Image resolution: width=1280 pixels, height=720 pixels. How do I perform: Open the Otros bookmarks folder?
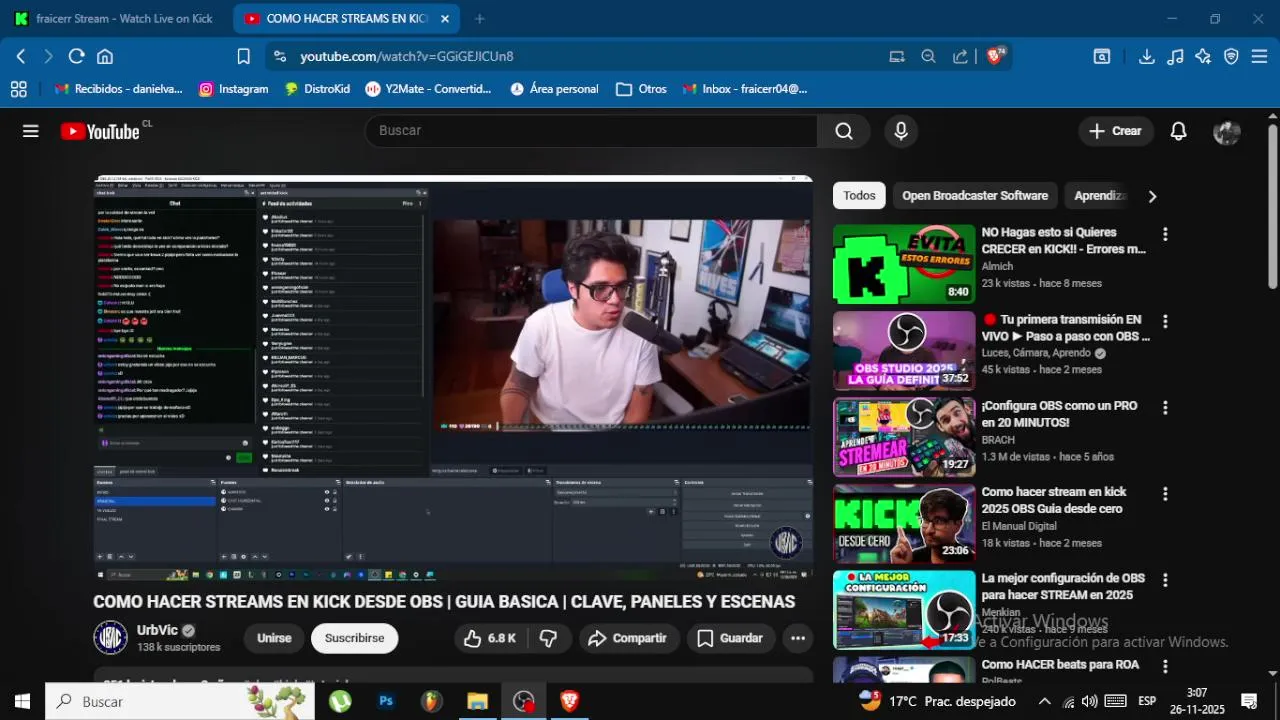pos(641,89)
